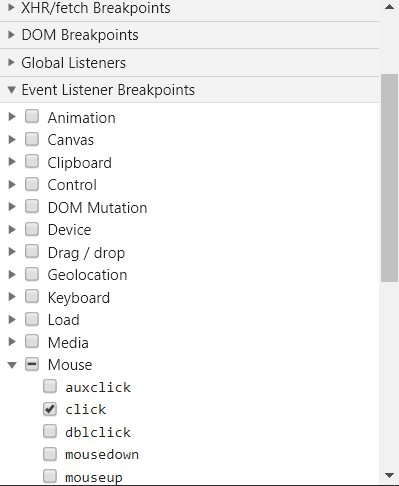Viewport: 399px width, 486px height.
Task: Tick the mouseup event checkbox
Action: pos(50,476)
